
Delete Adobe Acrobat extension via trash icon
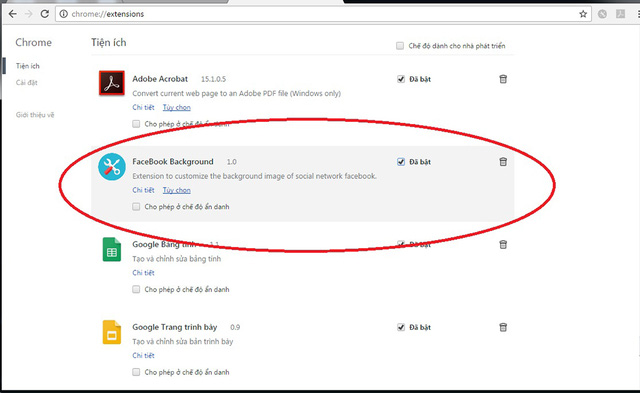pyautogui.click(x=503, y=79)
